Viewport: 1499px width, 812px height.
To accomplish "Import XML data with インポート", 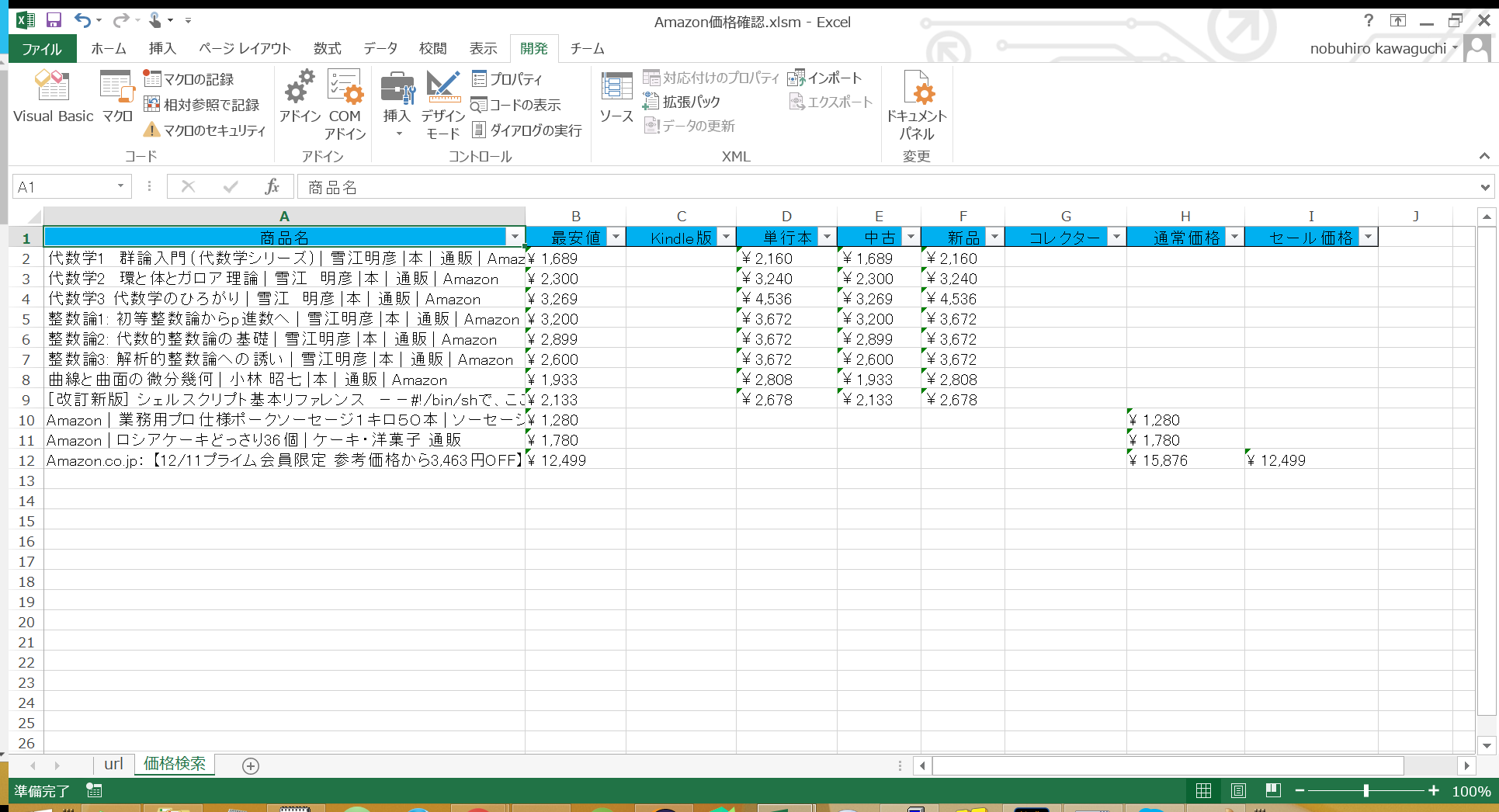I will [x=828, y=78].
